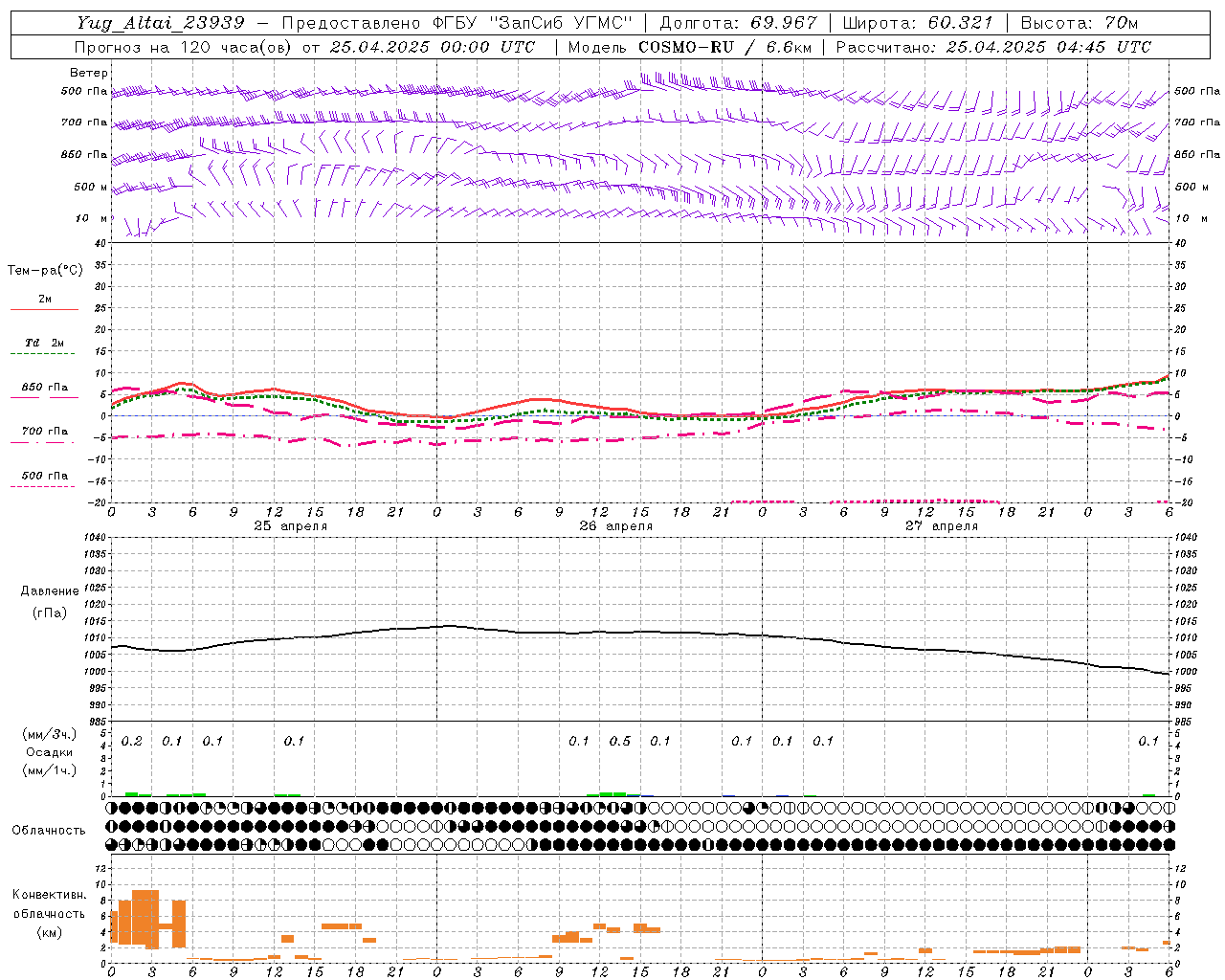Click the Высота: 70м header value
The height and width of the screenshot is (980, 1225).
point(1080,23)
